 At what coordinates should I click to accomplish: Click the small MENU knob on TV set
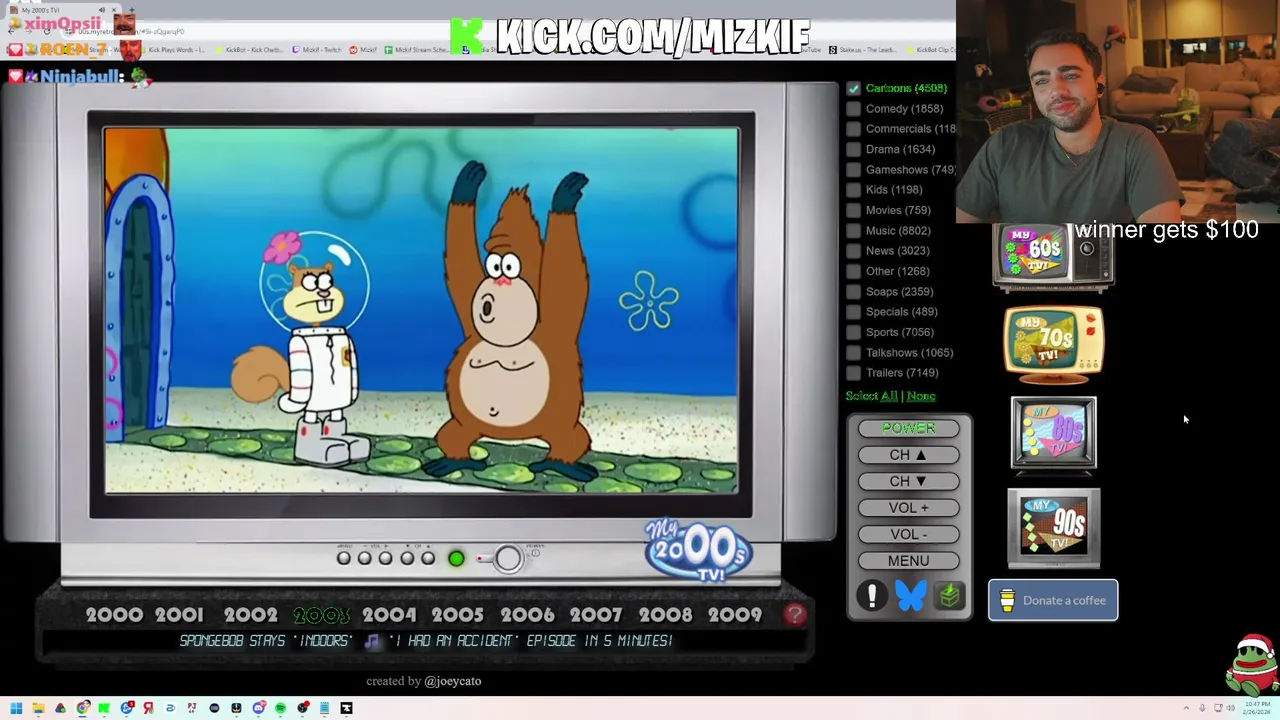coord(343,558)
